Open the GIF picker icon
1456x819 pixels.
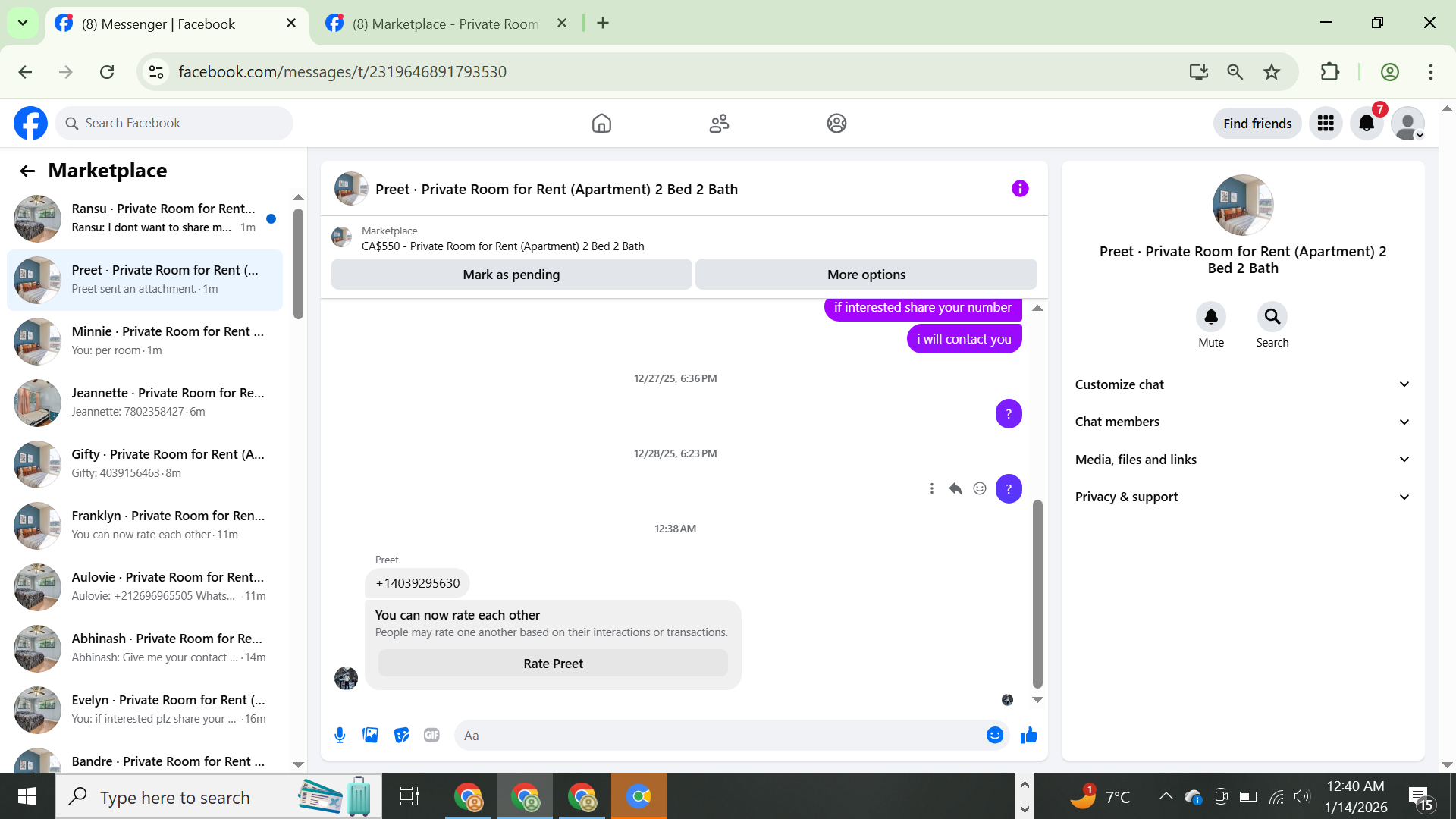(x=431, y=735)
